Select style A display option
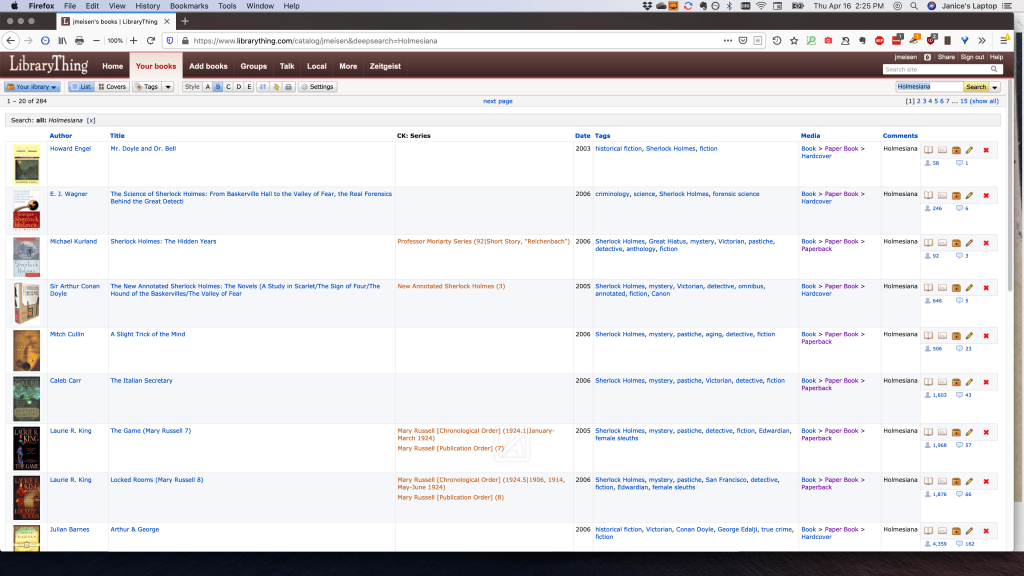Viewport: 1024px width, 576px height. pyautogui.click(x=207, y=87)
